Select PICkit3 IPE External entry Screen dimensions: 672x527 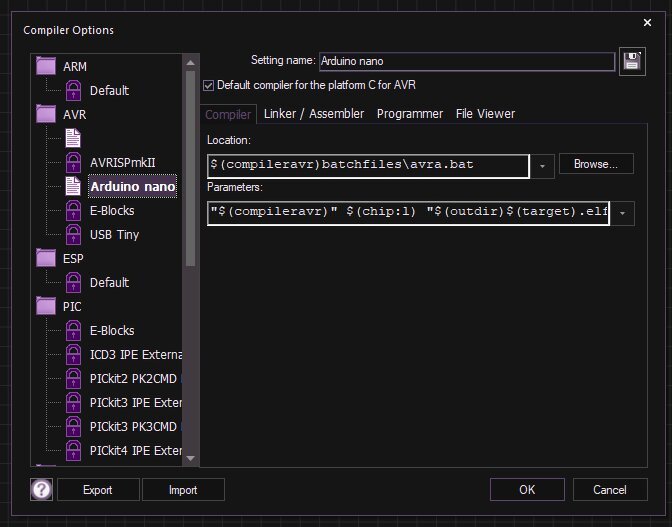coord(136,402)
